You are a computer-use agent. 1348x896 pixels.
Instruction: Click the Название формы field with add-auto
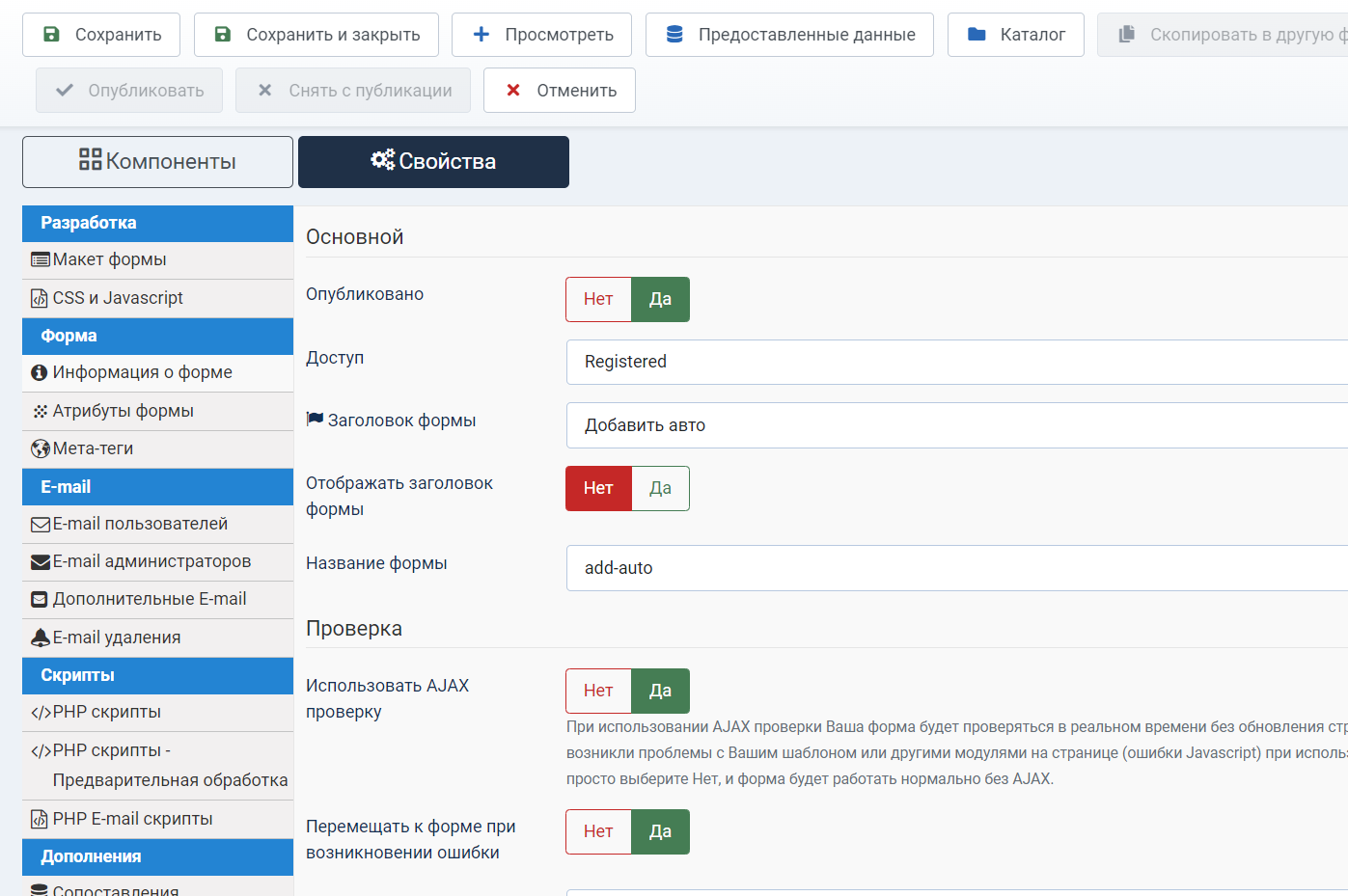[x=955, y=568]
